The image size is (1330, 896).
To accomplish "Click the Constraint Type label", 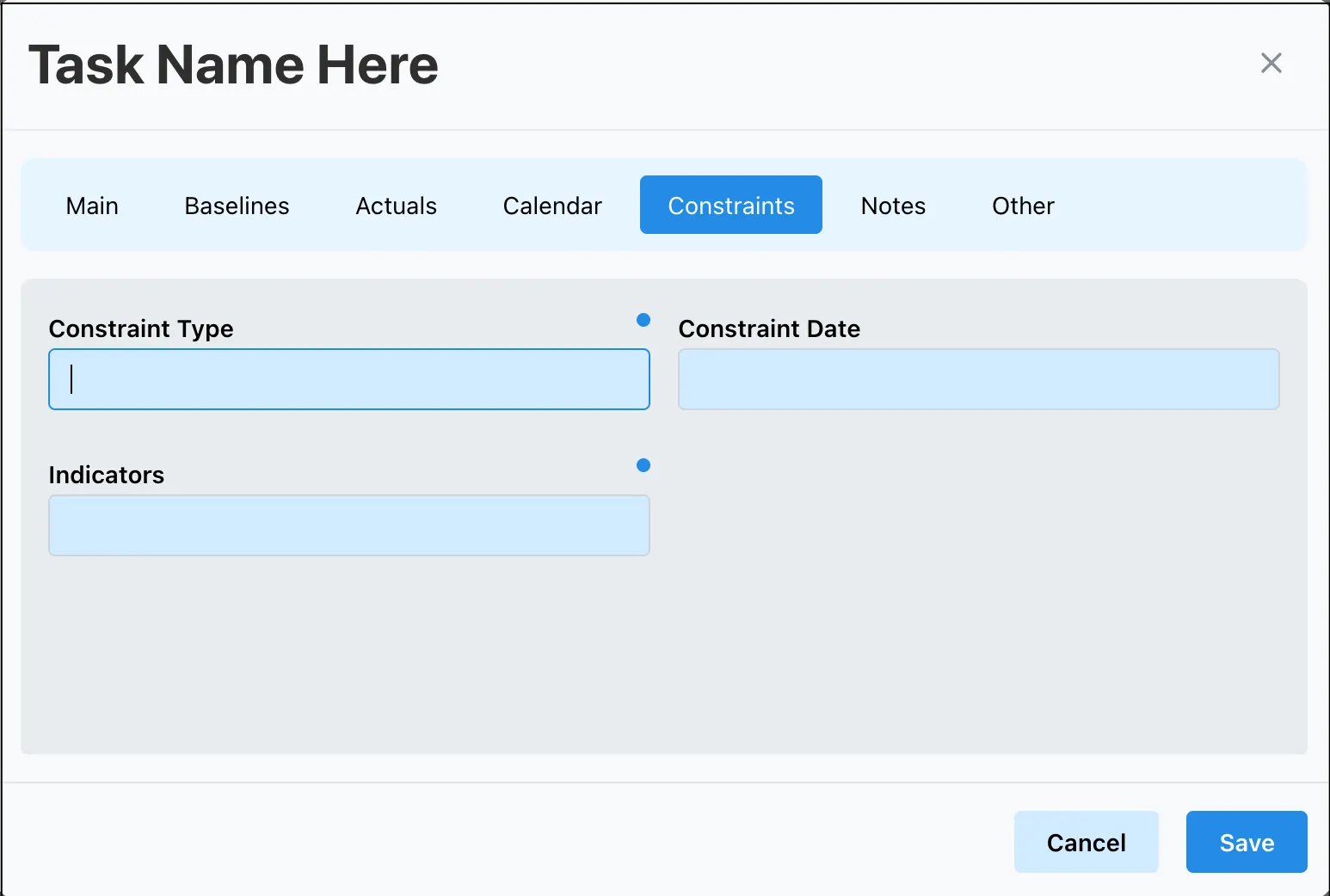I will (141, 328).
